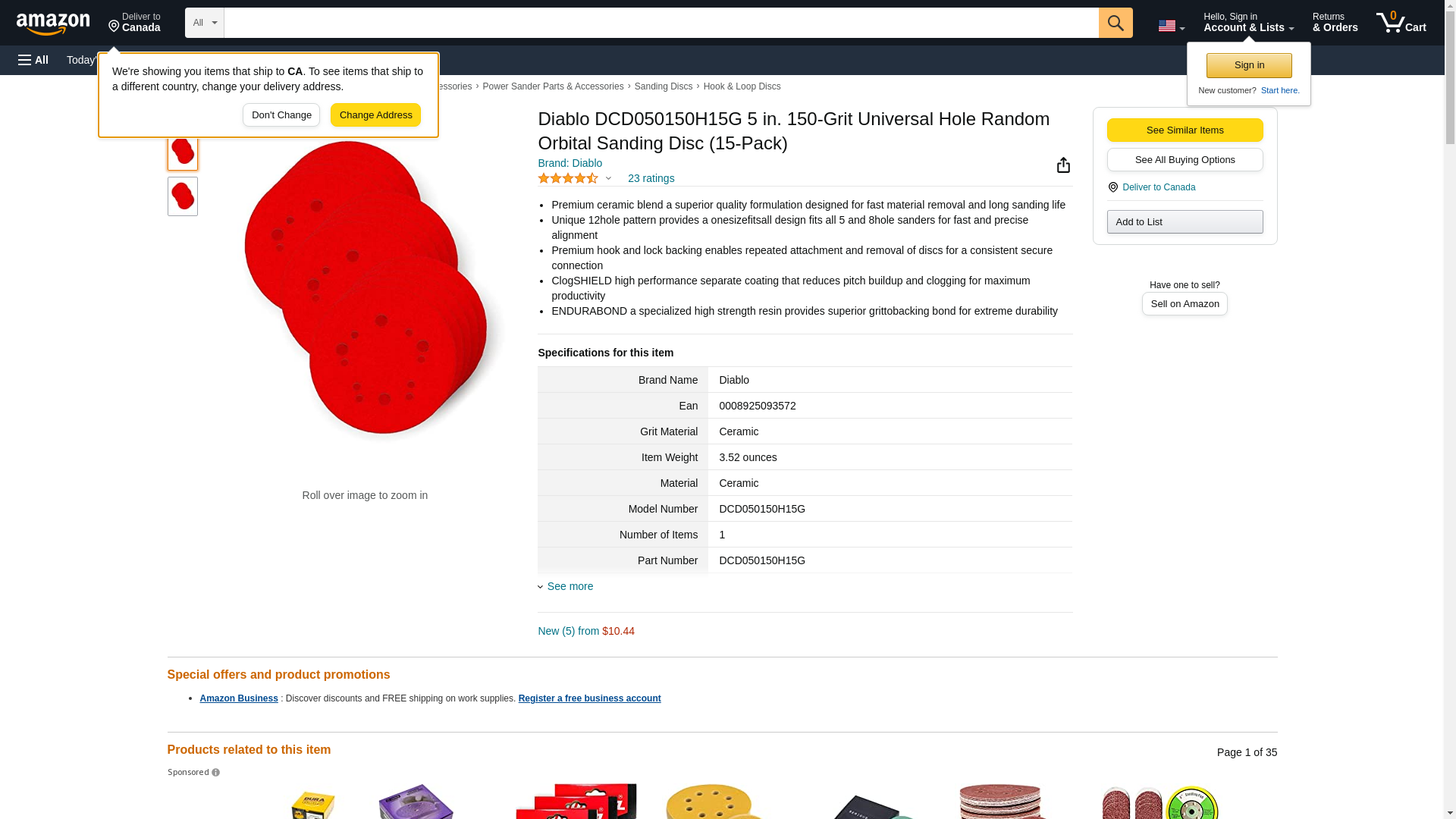Open the All hamburger menu
The height and width of the screenshot is (819, 1456).
(x=33, y=60)
